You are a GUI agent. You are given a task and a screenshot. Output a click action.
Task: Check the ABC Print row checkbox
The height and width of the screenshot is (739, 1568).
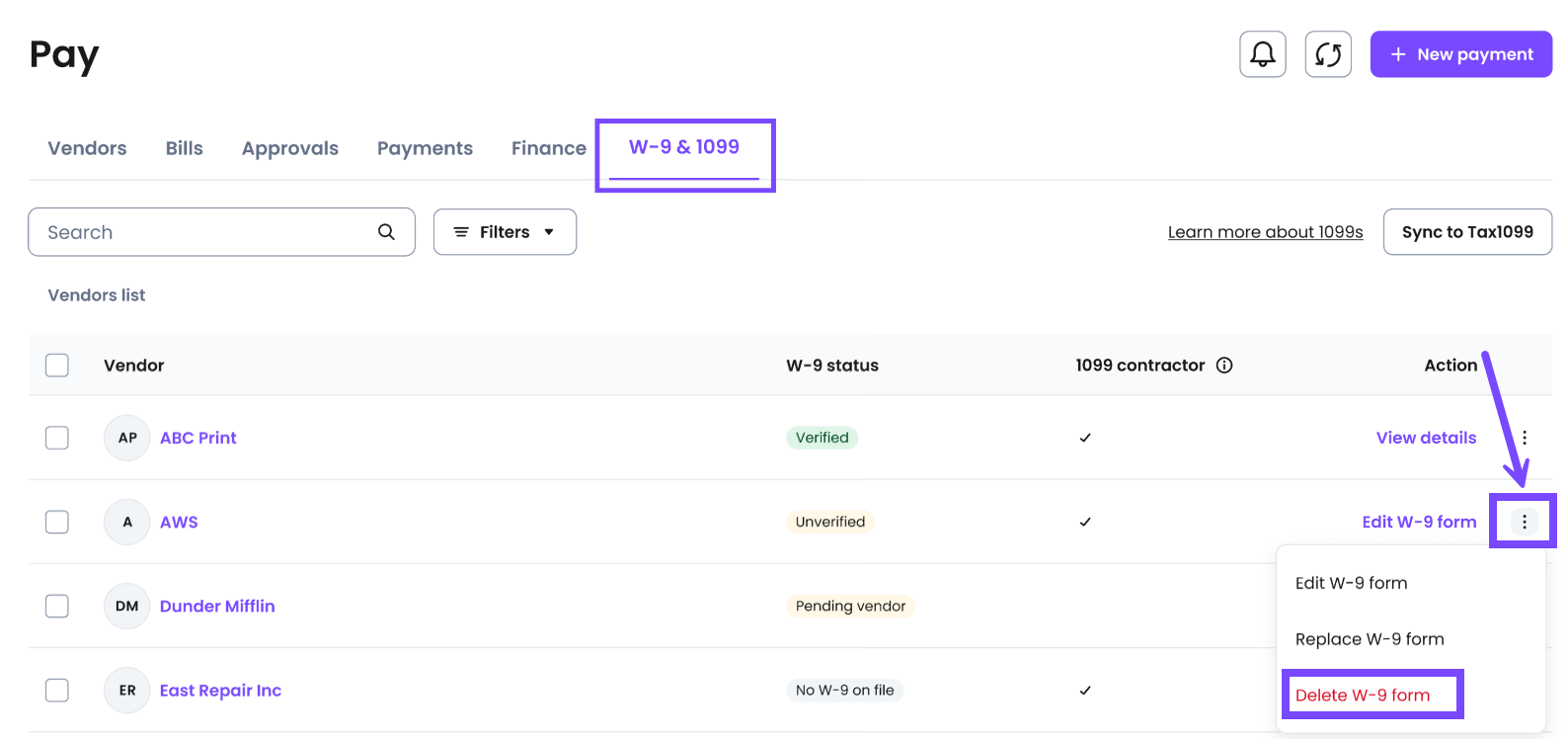tap(57, 438)
